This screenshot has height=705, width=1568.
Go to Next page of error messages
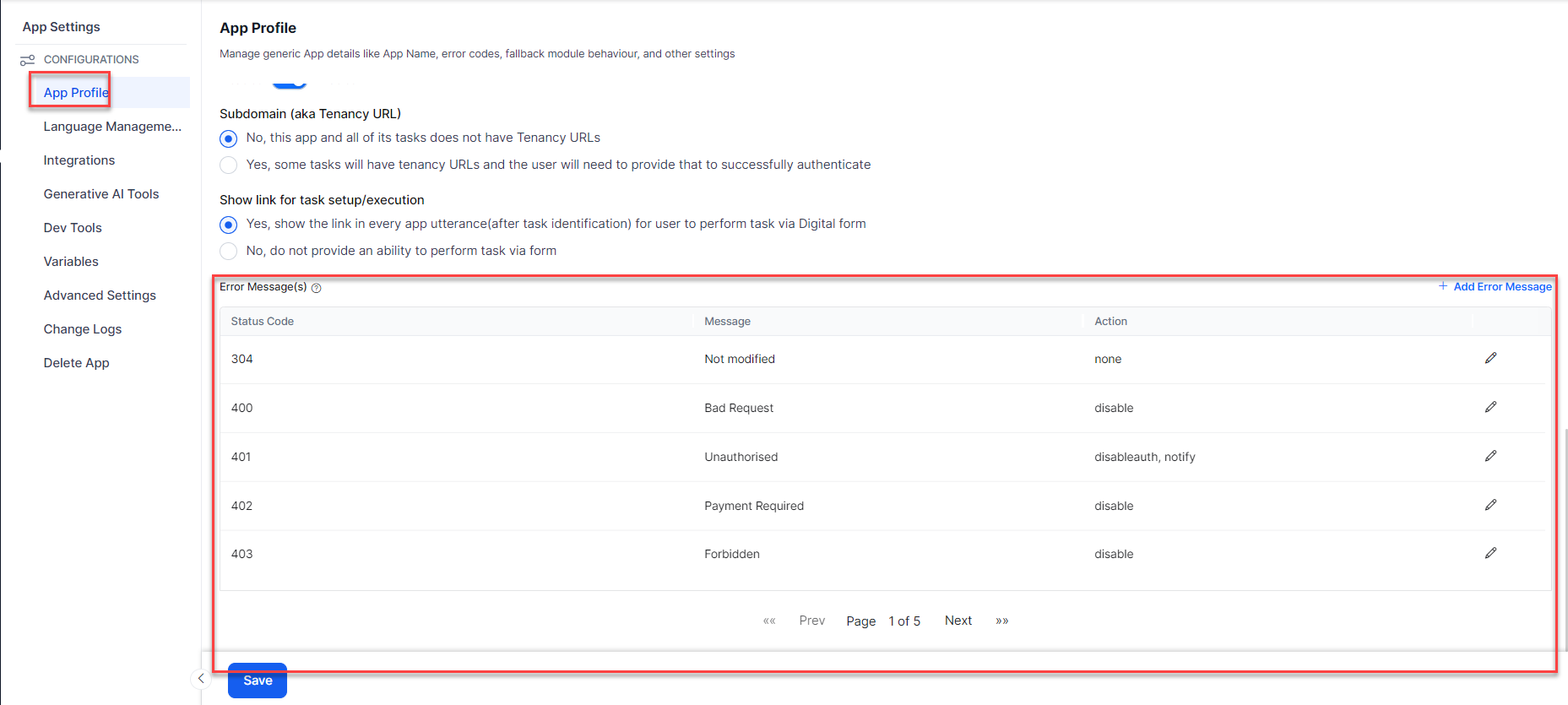click(958, 621)
